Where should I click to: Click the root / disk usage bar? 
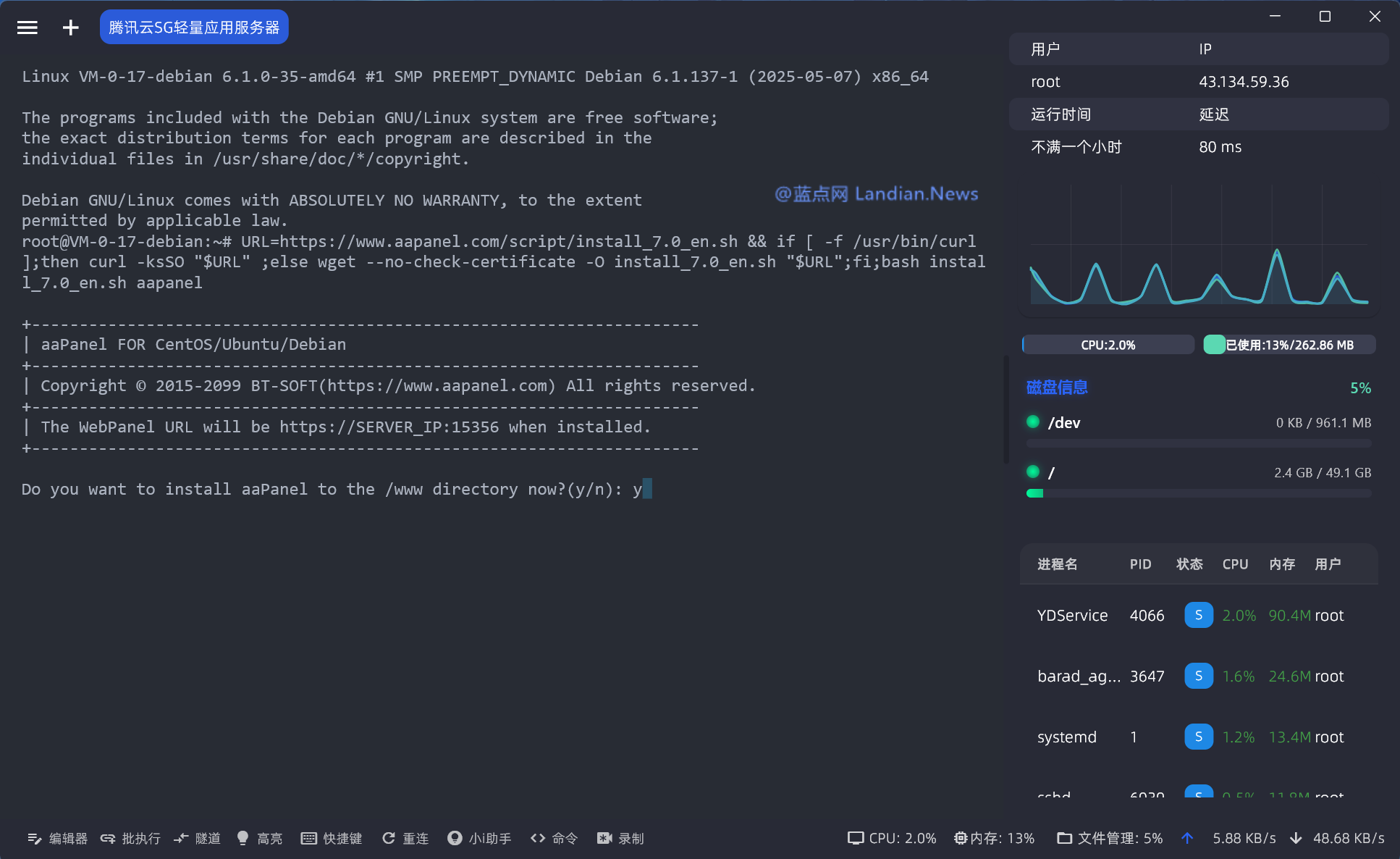click(x=1198, y=493)
